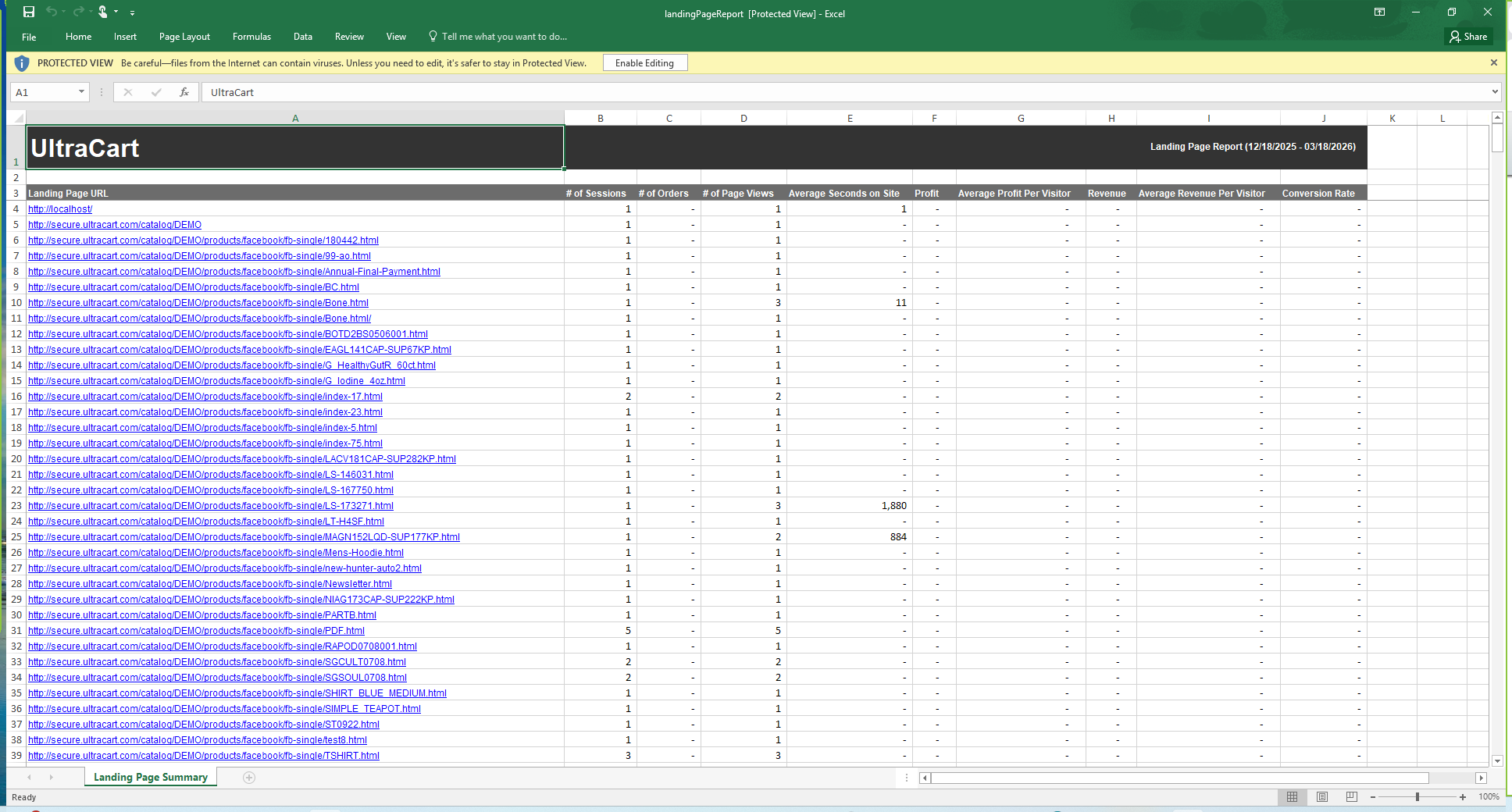Select the Landing Page Summary sheet tab

(x=151, y=777)
